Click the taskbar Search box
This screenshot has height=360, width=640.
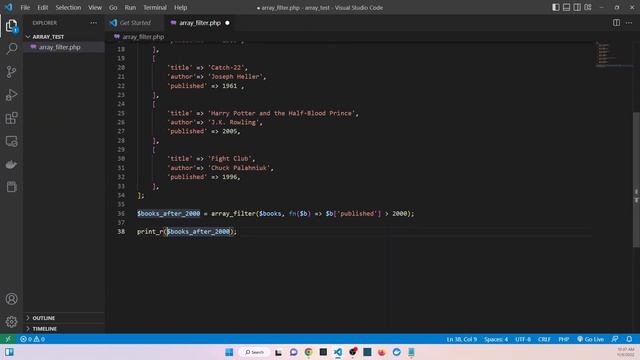point(254,352)
